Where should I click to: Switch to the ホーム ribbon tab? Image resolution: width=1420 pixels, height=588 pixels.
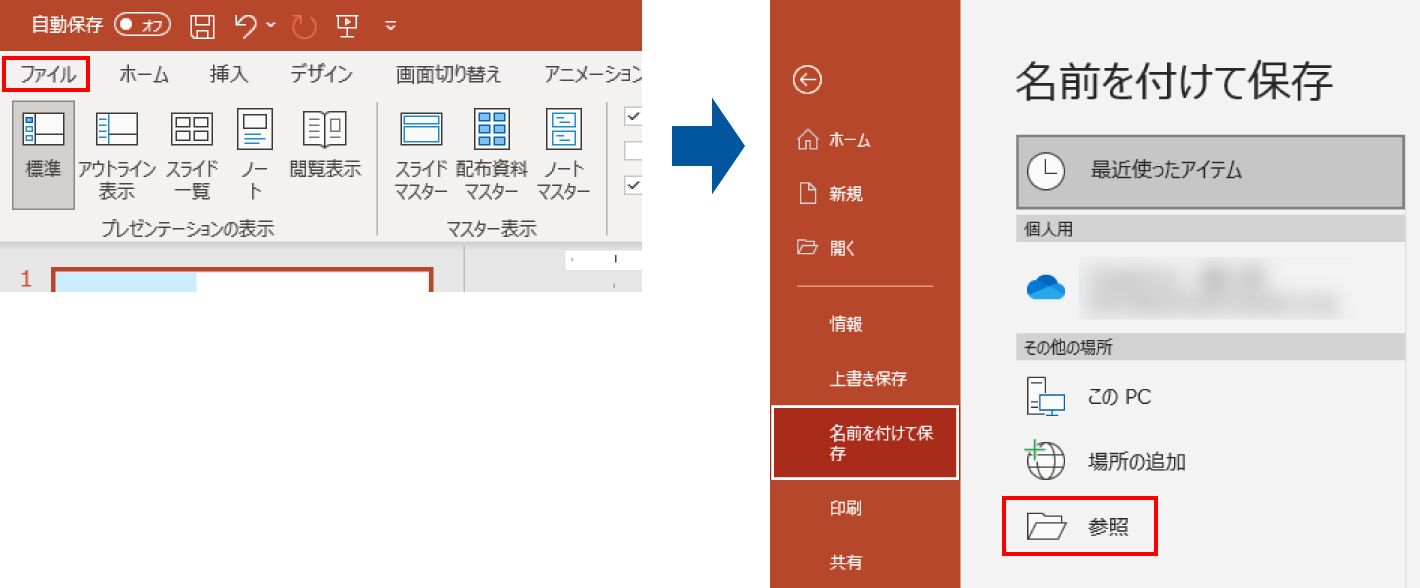click(x=144, y=74)
